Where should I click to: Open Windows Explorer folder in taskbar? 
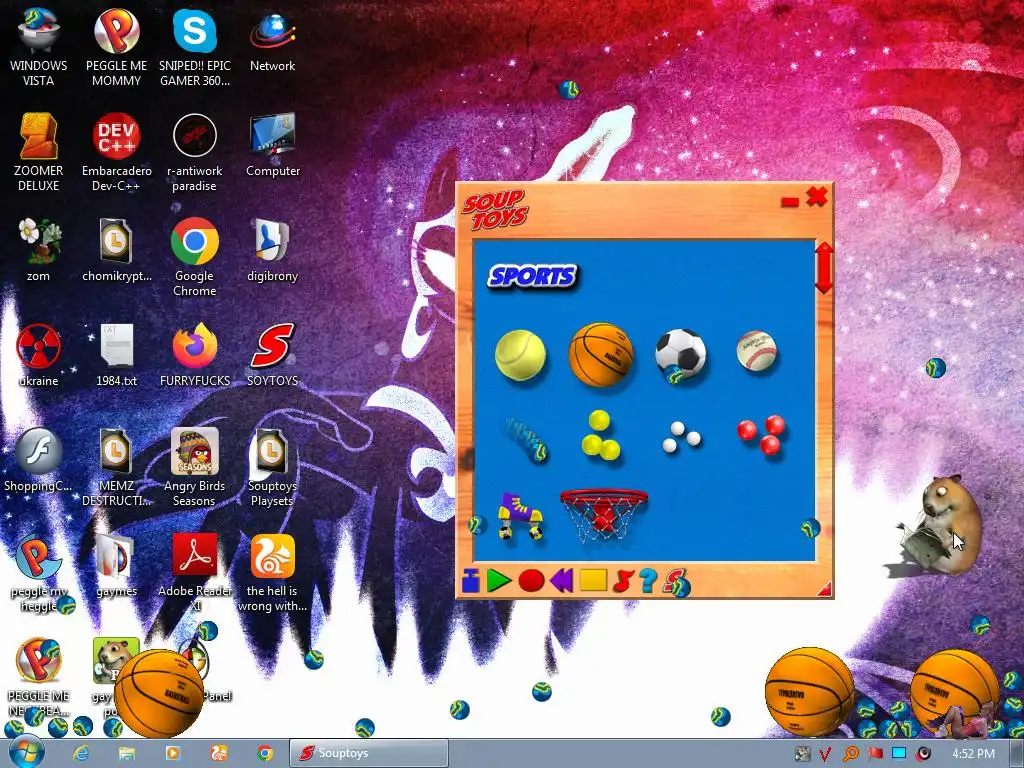(127, 753)
